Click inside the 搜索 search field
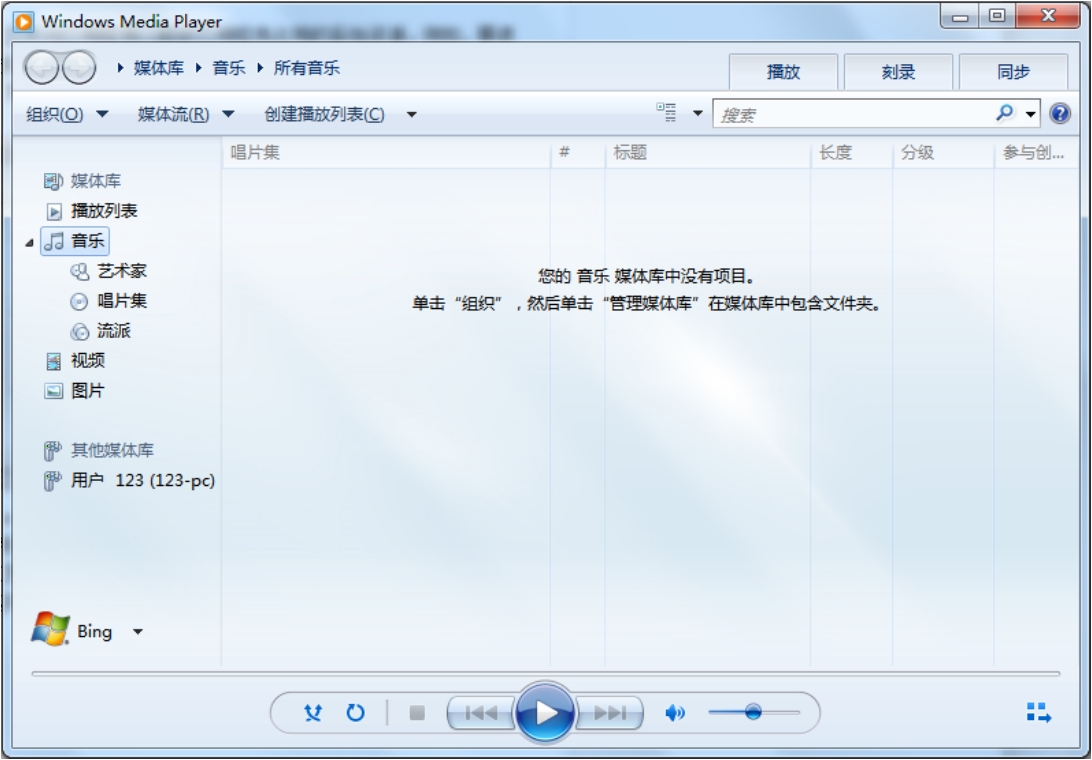Screen dimensions: 1092x760 (x=853, y=114)
